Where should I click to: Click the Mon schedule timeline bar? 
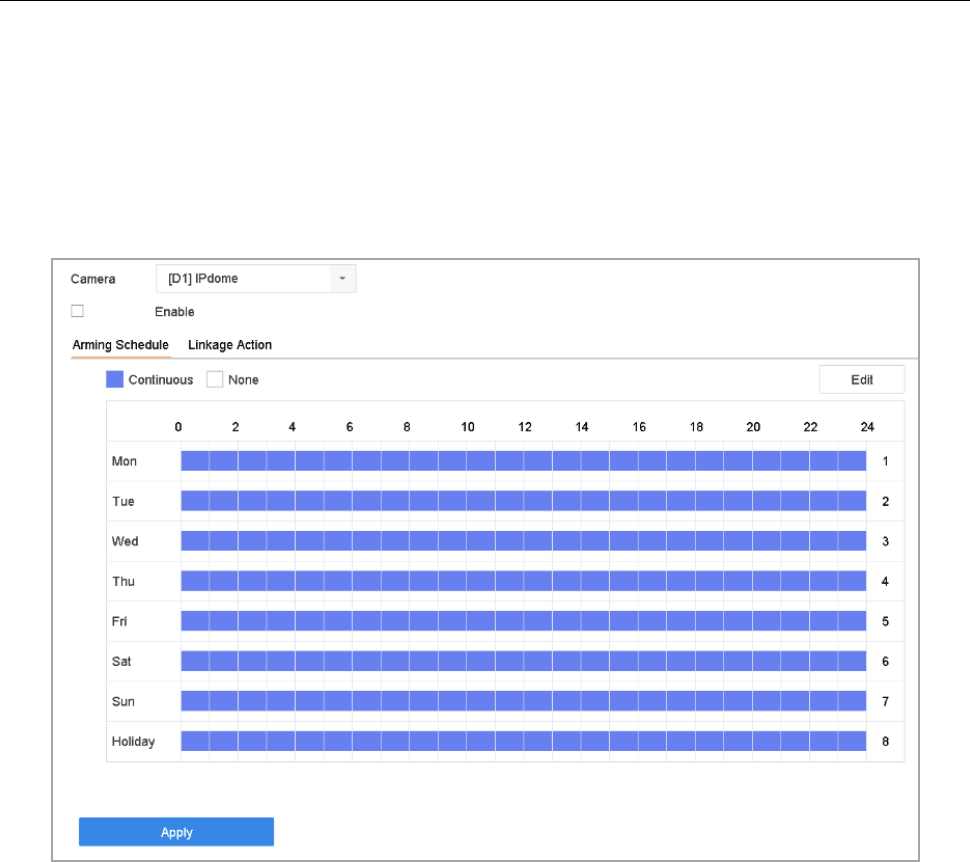click(x=523, y=461)
